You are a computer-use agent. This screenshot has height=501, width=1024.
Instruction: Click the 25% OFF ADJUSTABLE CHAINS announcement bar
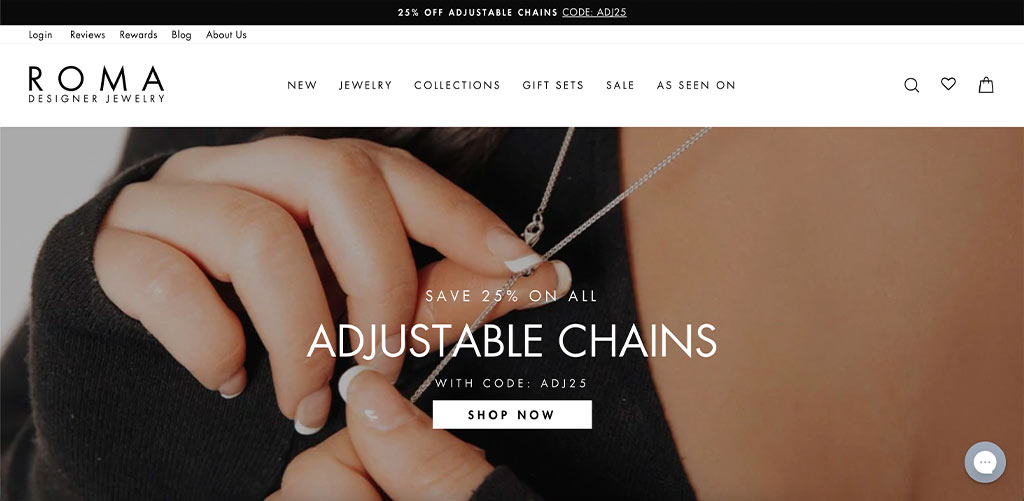512,12
